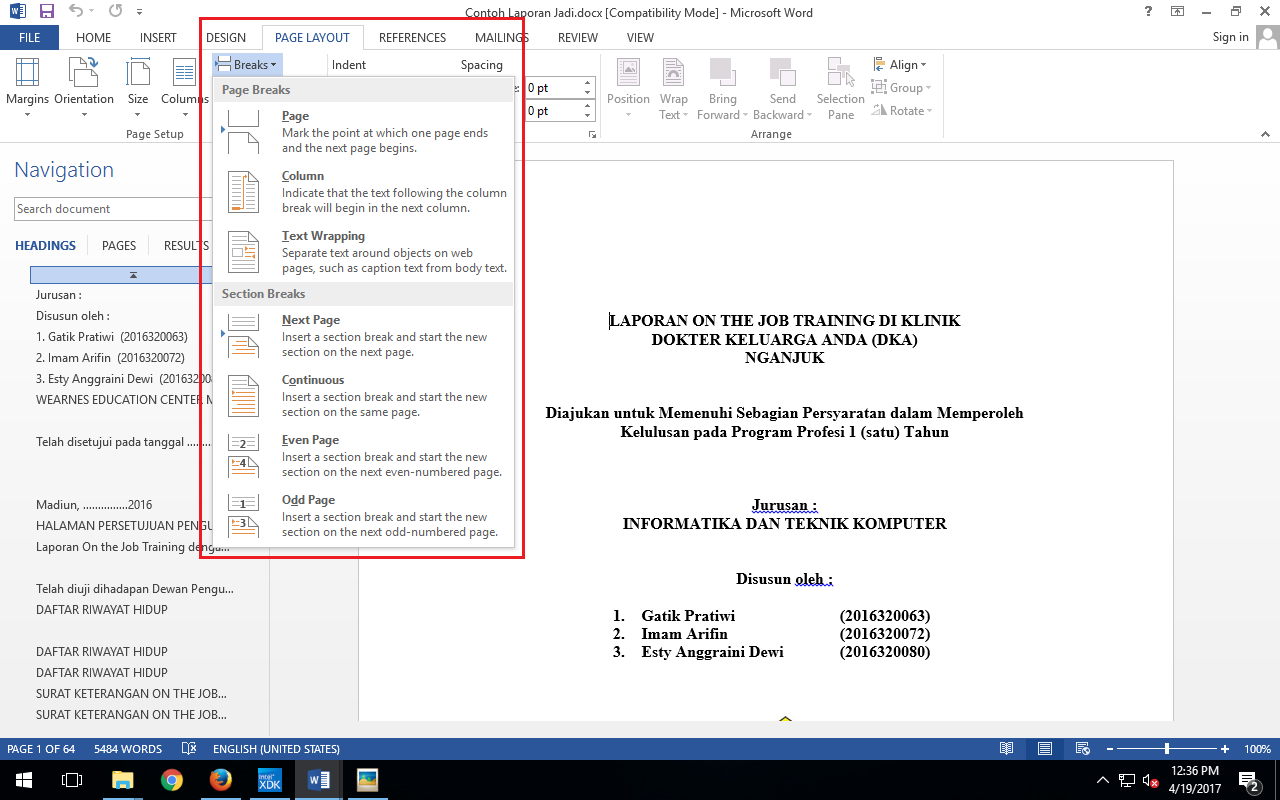
Task: Open the Align dropdown
Action: [900, 64]
